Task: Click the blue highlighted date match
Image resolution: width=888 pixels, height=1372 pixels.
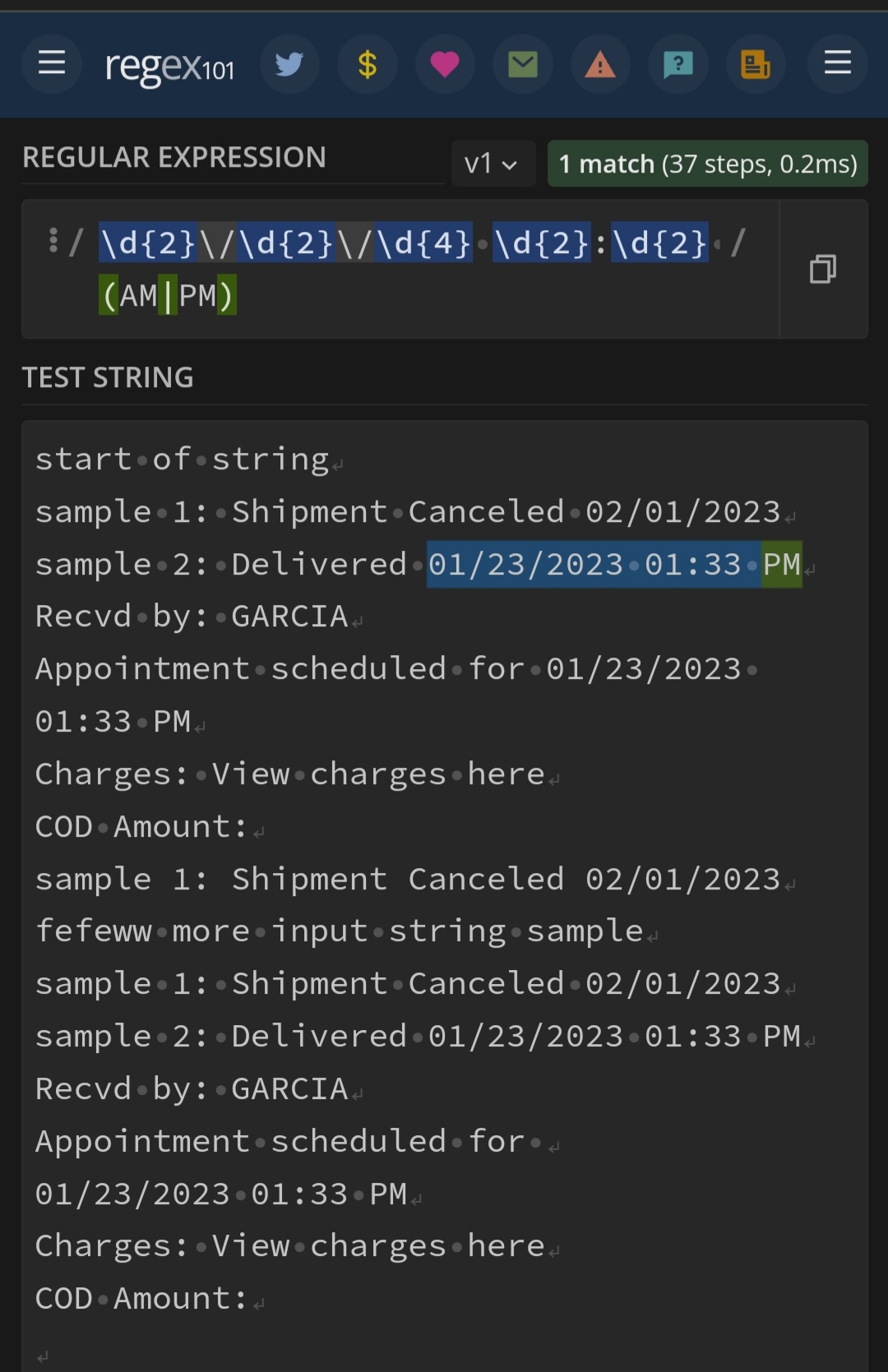Action: pos(592,565)
